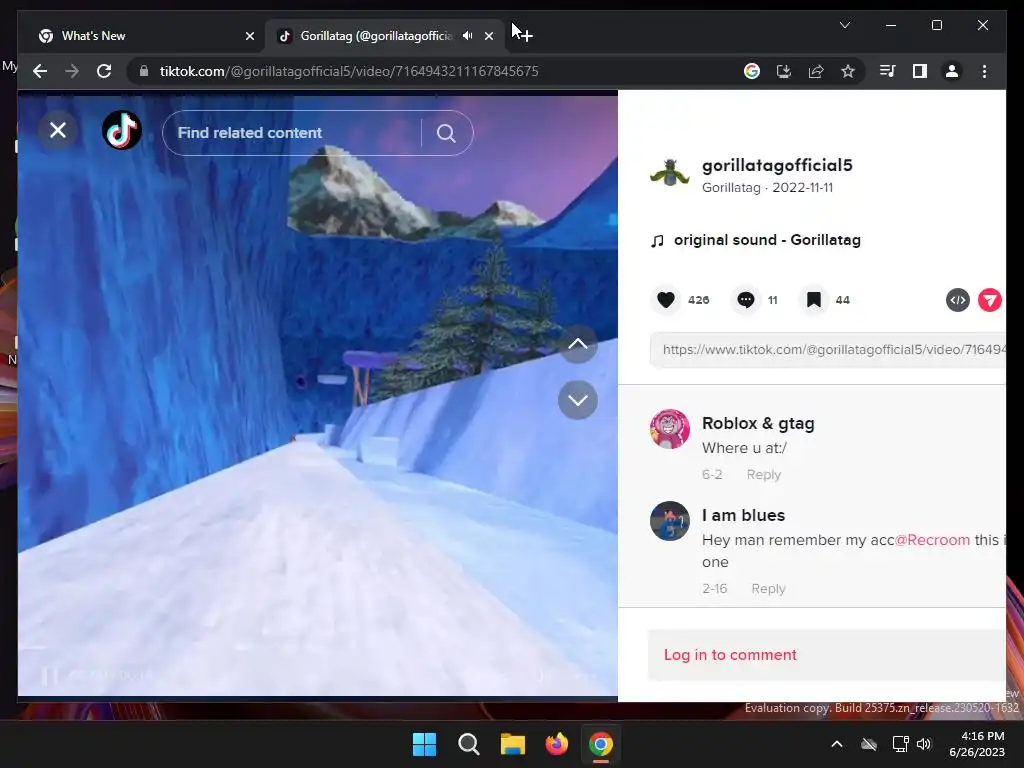Reply to the Roblox & gtag comment

pyautogui.click(x=763, y=475)
